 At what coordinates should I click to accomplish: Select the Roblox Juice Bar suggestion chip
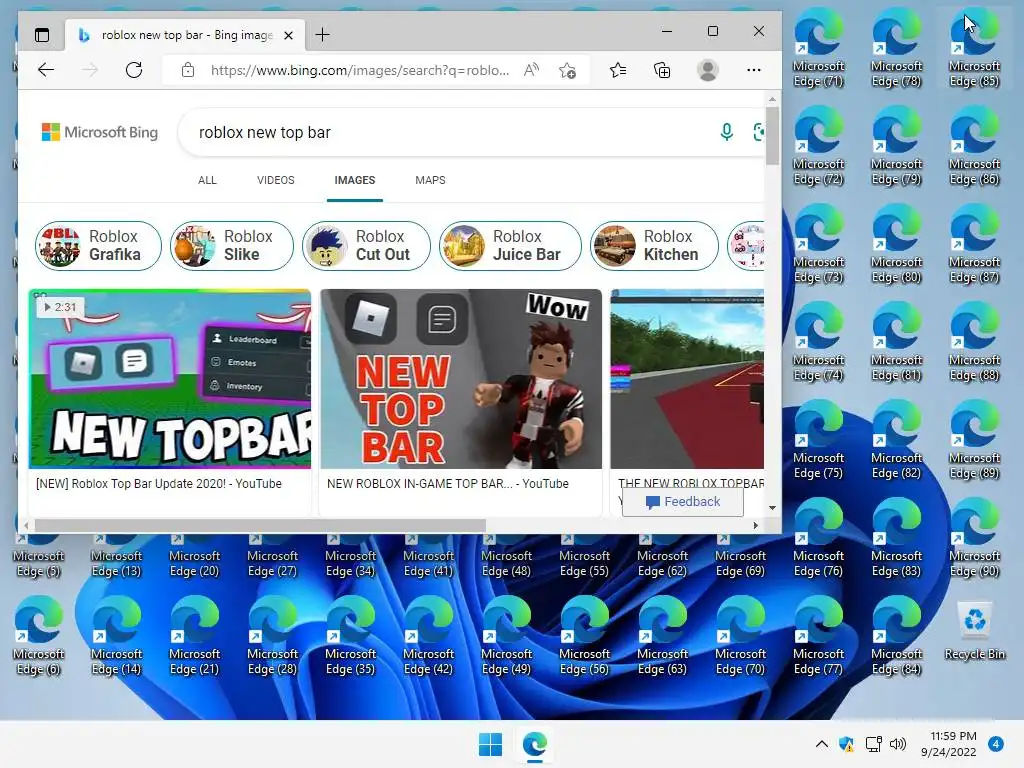pyautogui.click(x=510, y=246)
